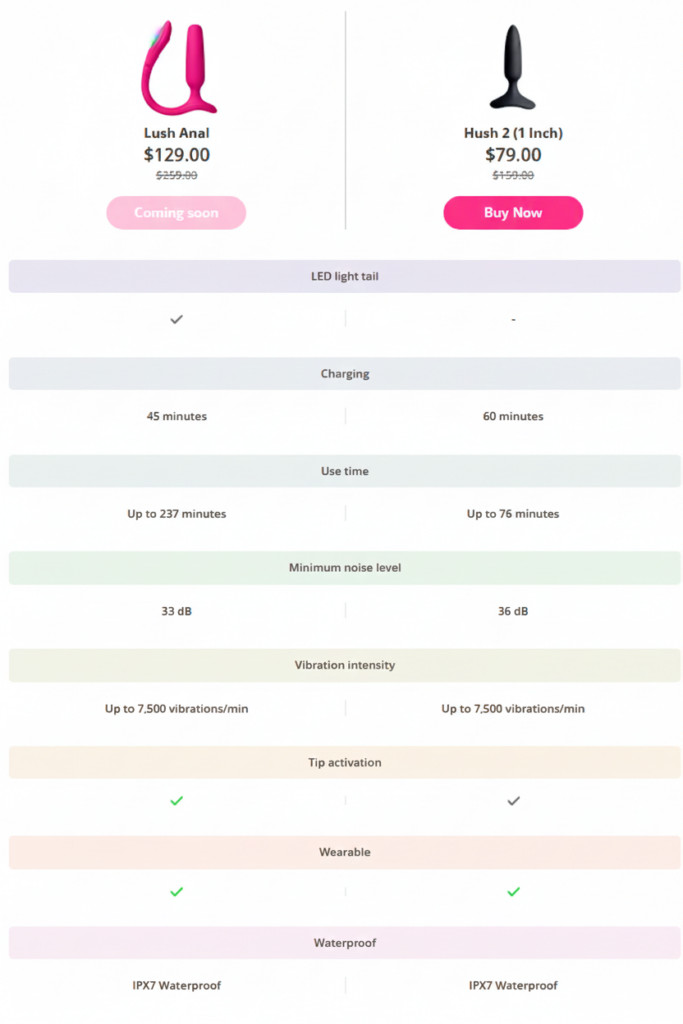Open the Lush Anal product title link
This screenshot has height=1024, width=683.
[x=177, y=133]
